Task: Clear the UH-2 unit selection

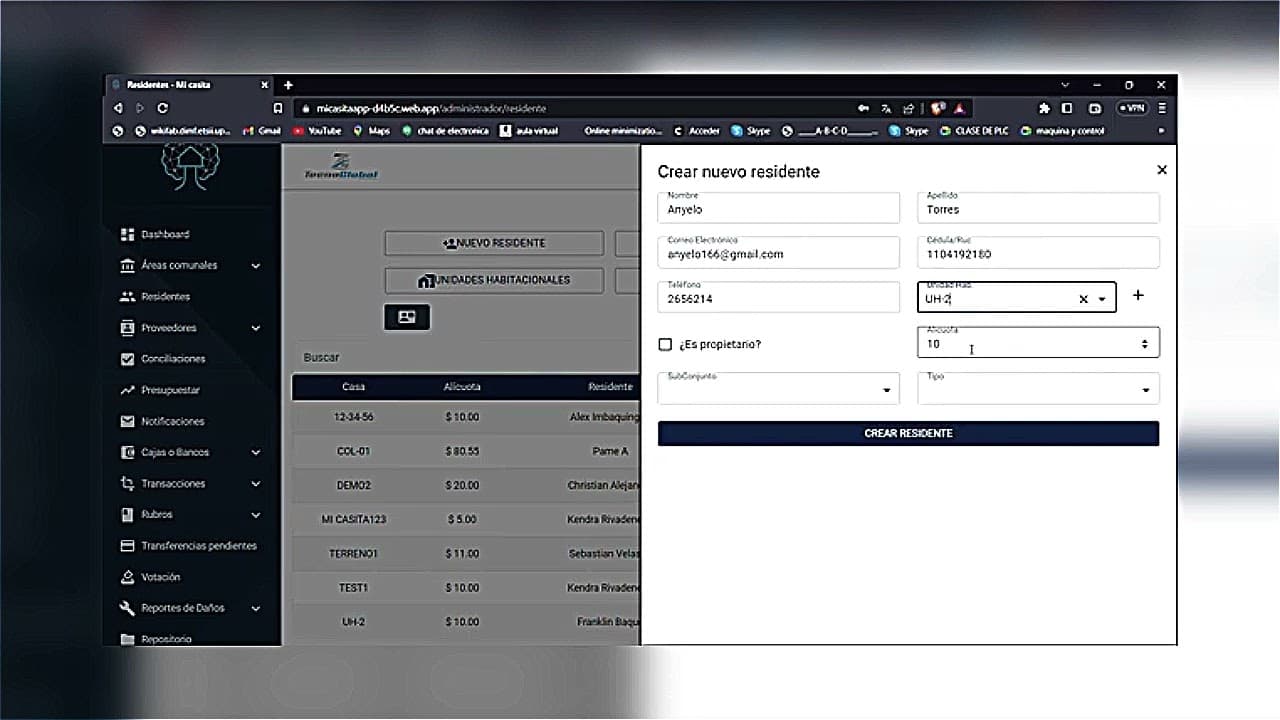Action: pos(1083,299)
